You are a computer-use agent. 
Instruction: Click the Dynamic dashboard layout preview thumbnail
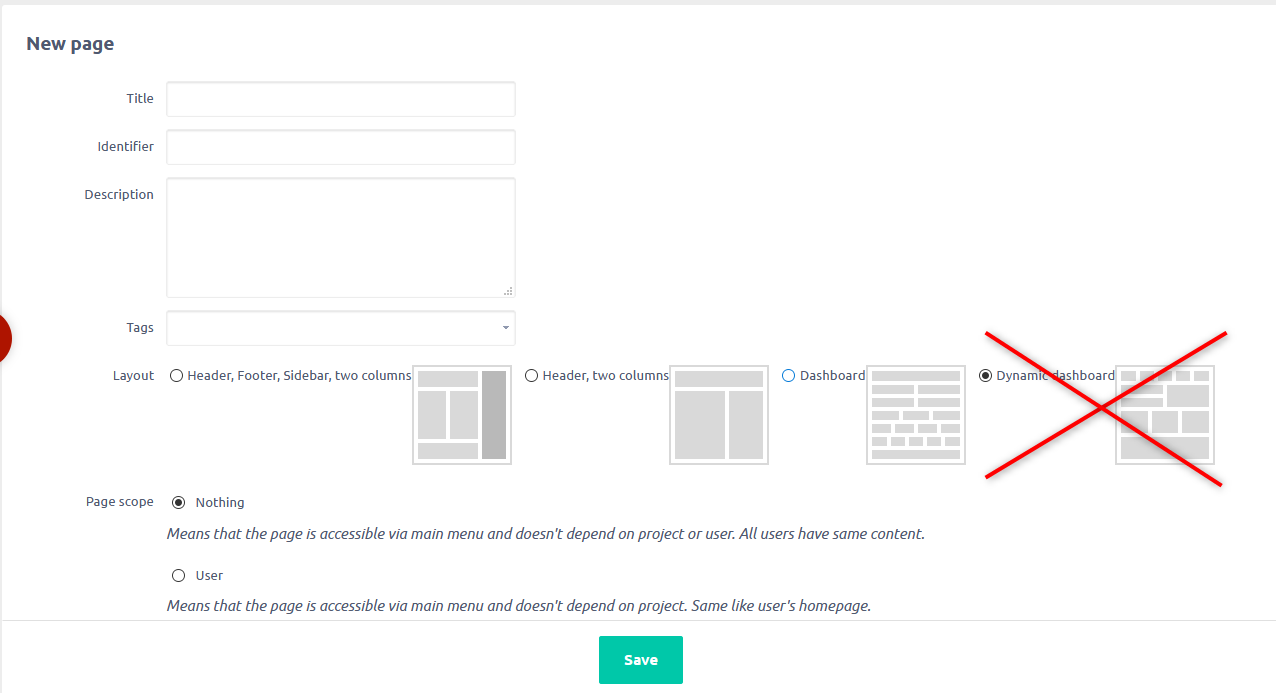click(1165, 414)
